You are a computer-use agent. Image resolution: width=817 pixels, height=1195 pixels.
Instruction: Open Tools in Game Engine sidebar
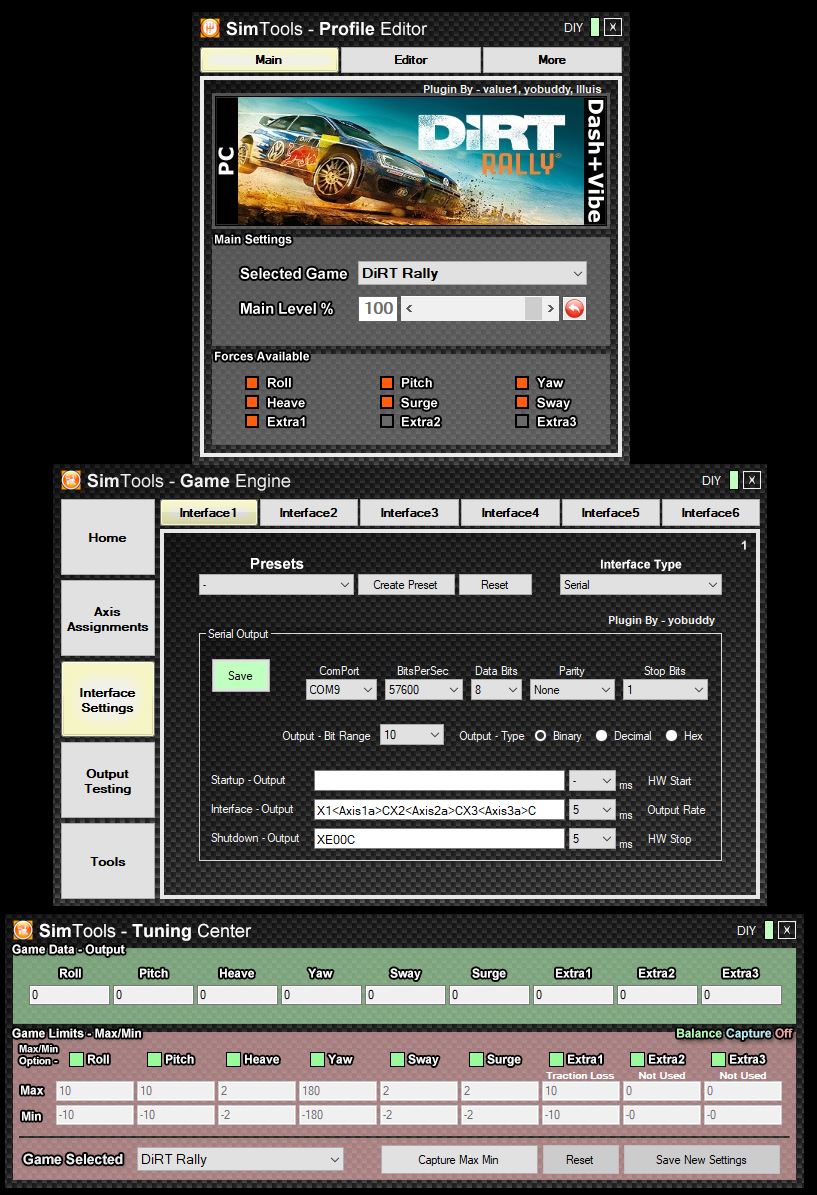[107, 861]
